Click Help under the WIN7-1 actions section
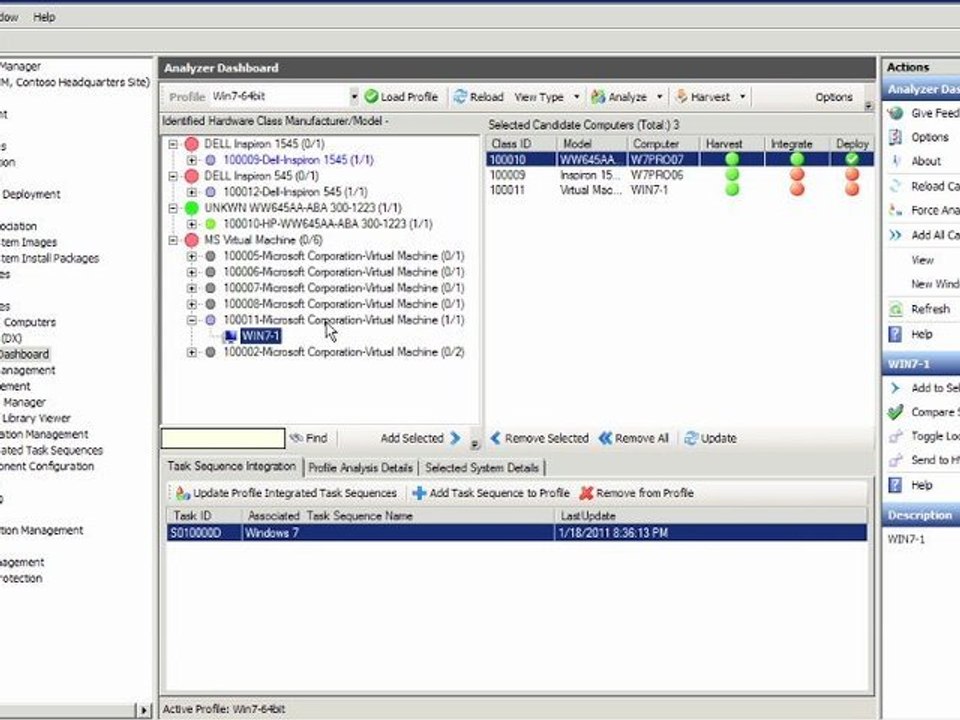Viewport: 960px width, 720px height. click(x=921, y=486)
